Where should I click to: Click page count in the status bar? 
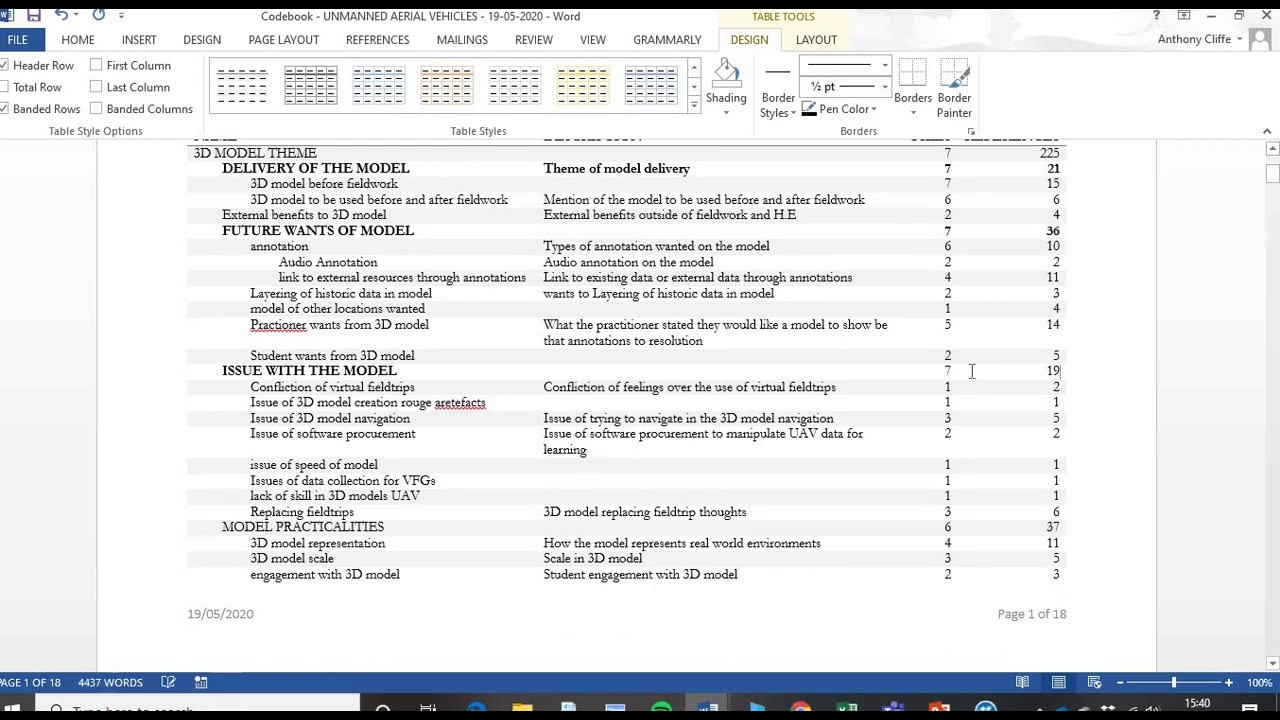(x=30, y=682)
